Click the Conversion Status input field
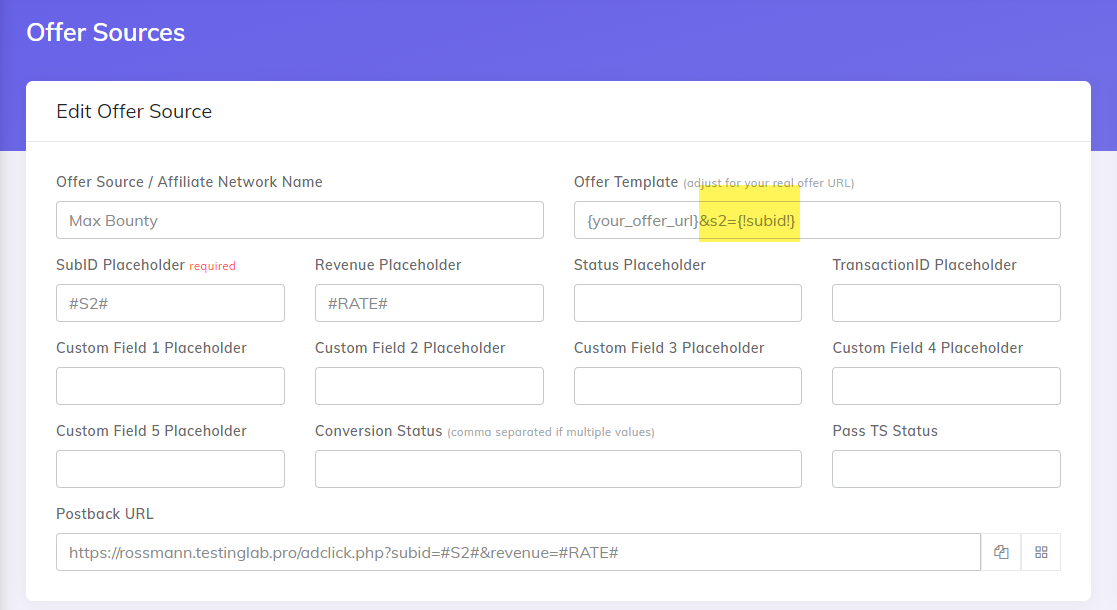Image resolution: width=1117 pixels, height=610 pixels. coord(558,468)
